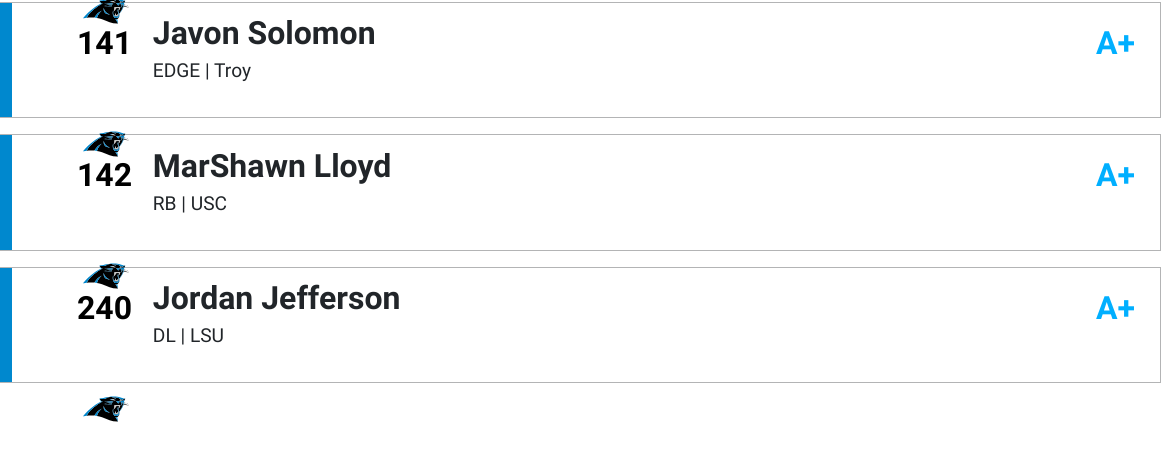Click the A+ grade for MarShawn Lloyd

click(x=1115, y=176)
